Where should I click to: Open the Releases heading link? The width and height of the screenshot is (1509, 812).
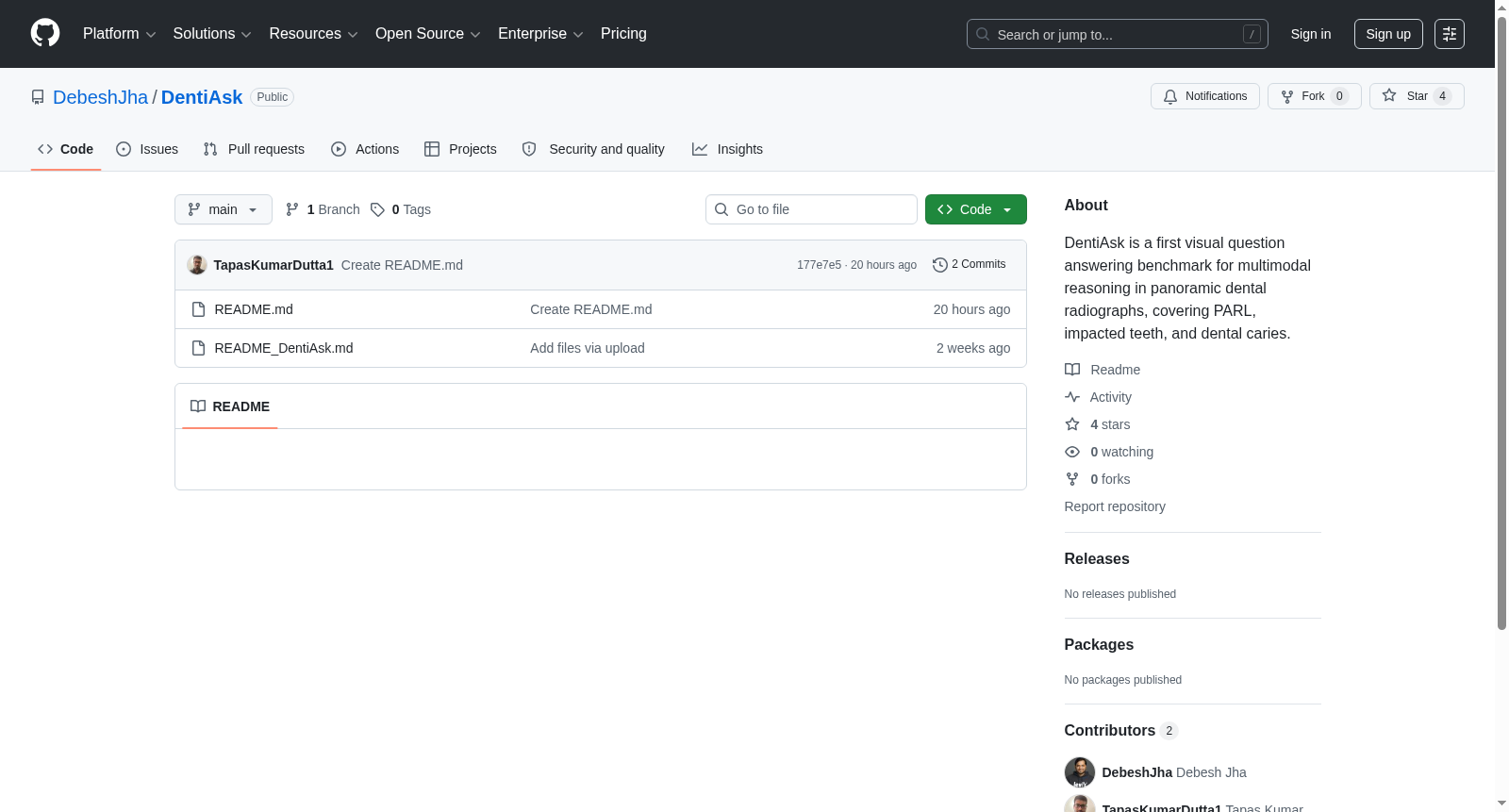[1097, 559]
